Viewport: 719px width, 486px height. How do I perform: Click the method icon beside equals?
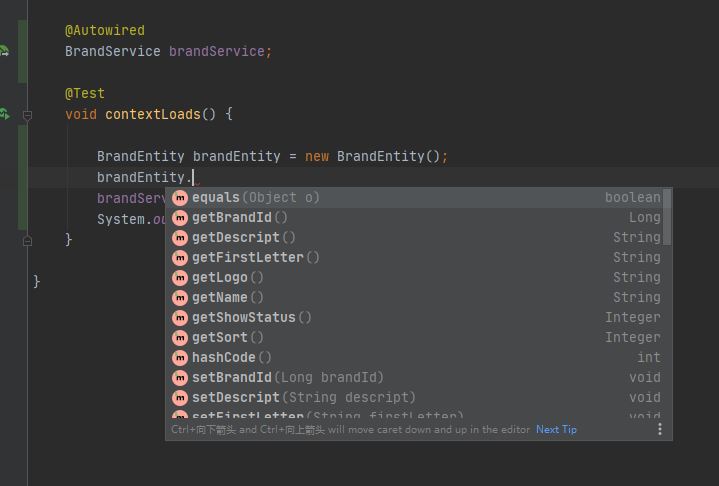[180, 198]
